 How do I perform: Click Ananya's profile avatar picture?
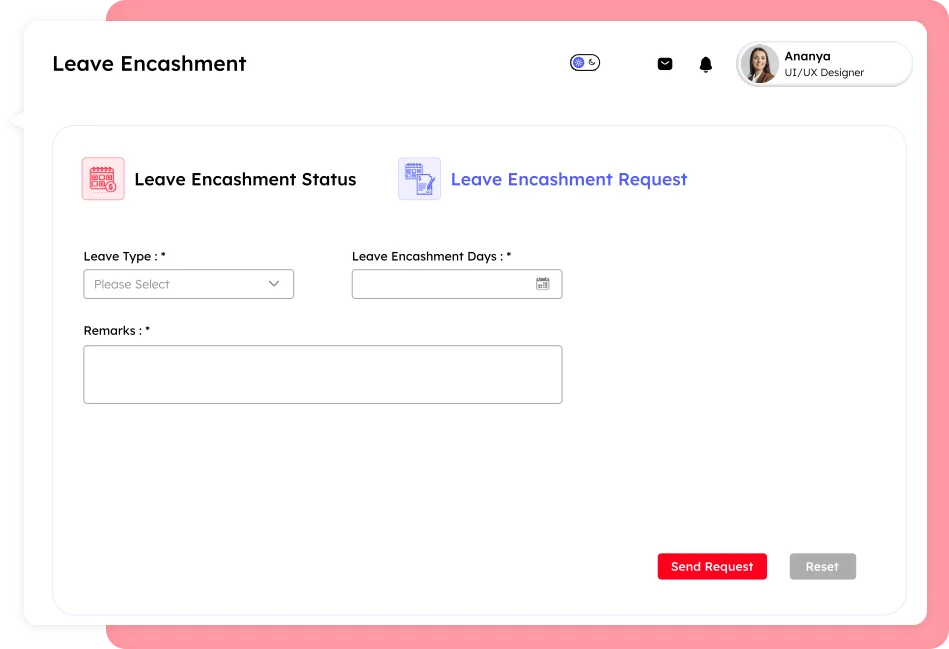pos(759,63)
